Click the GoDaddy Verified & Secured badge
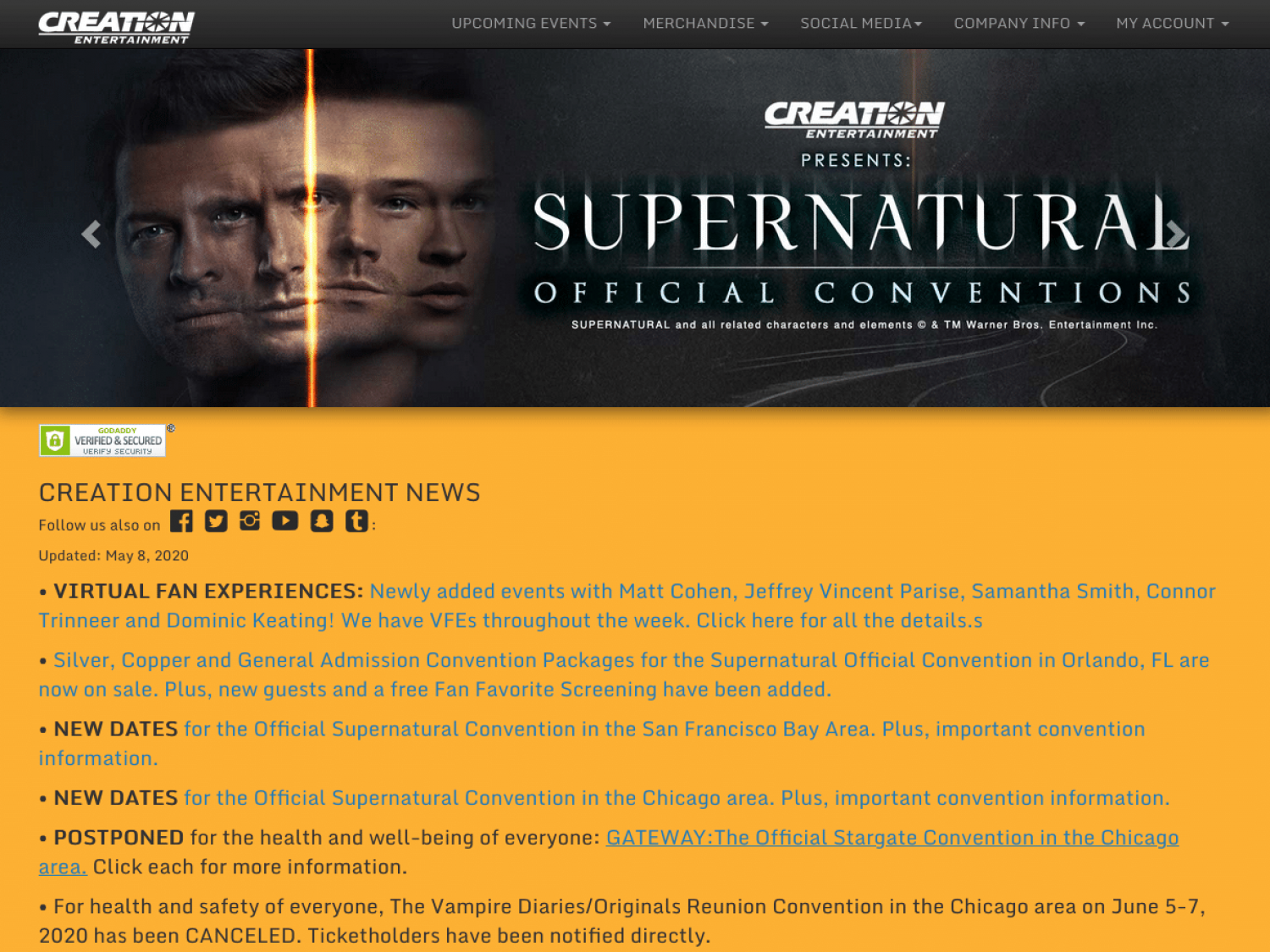The height and width of the screenshot is (952, 1270). 102,440
